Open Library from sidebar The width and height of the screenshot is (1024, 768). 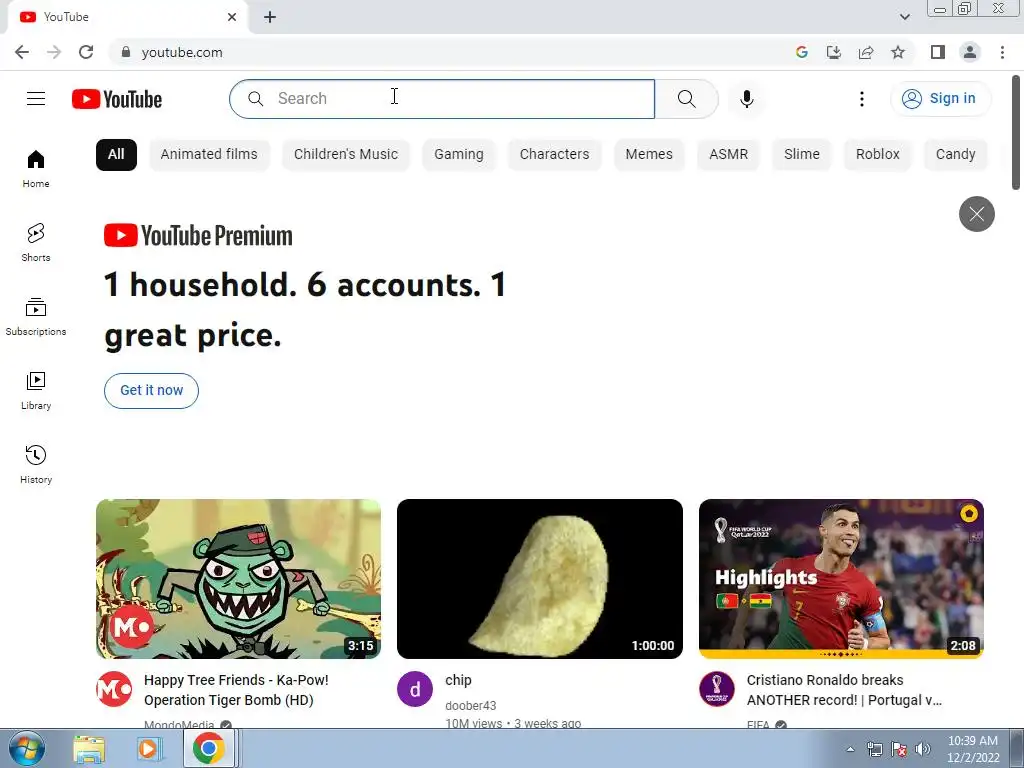click(36, 390)
